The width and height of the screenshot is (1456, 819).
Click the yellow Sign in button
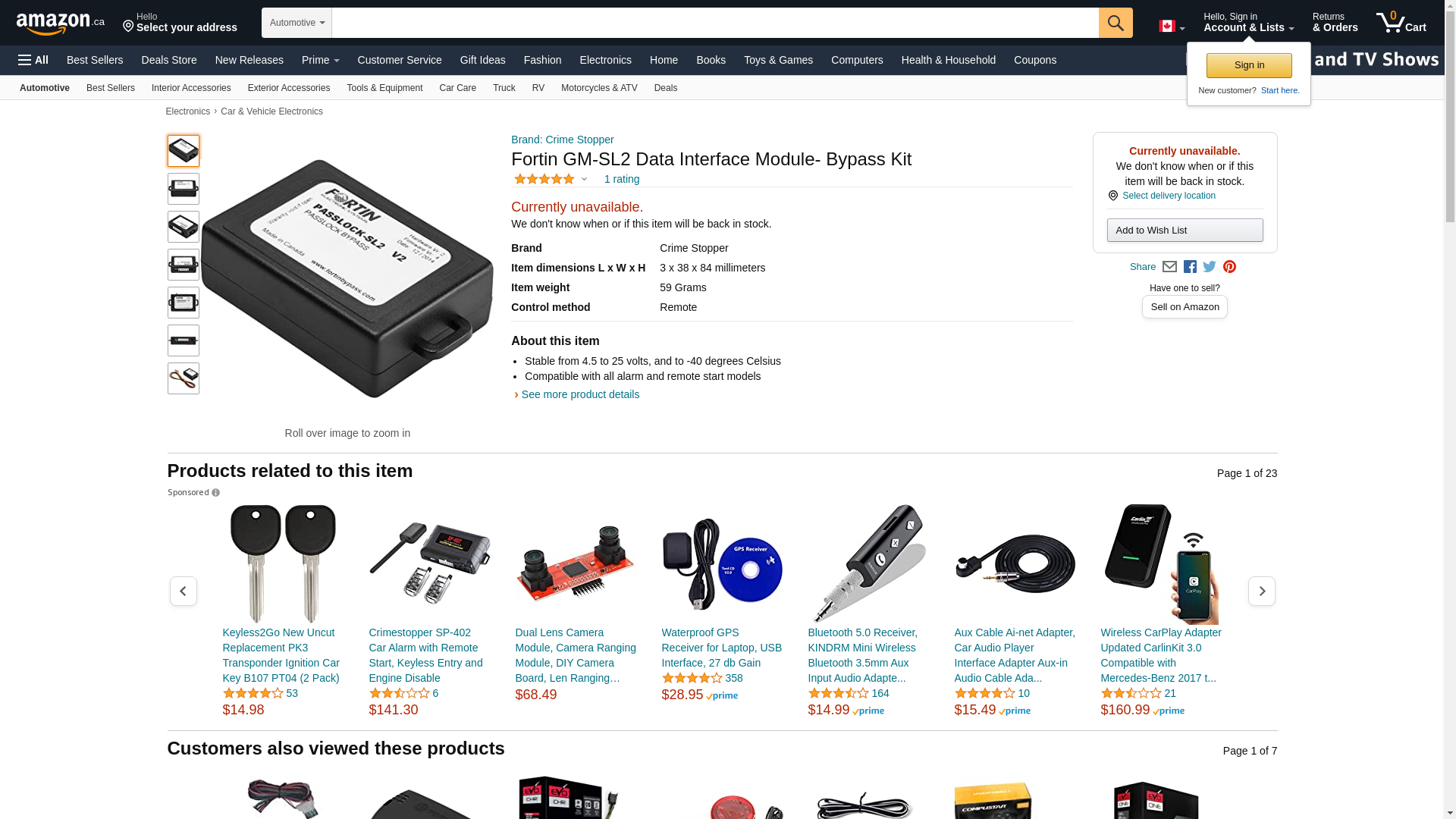pyautogui.click(x=1249, y=65)
